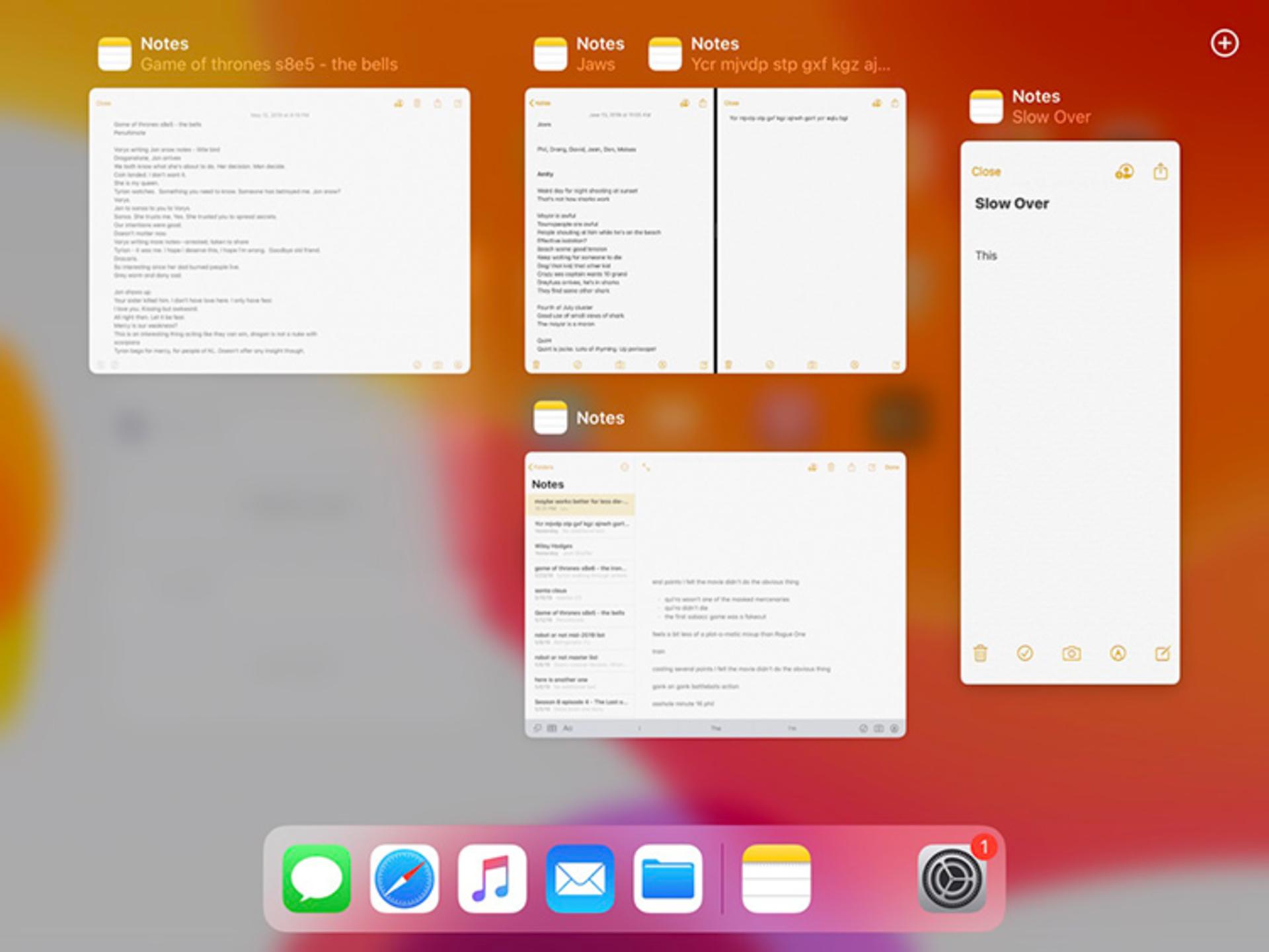
Task: Click Close in Game of thrones window
Action: coord(104,103)
